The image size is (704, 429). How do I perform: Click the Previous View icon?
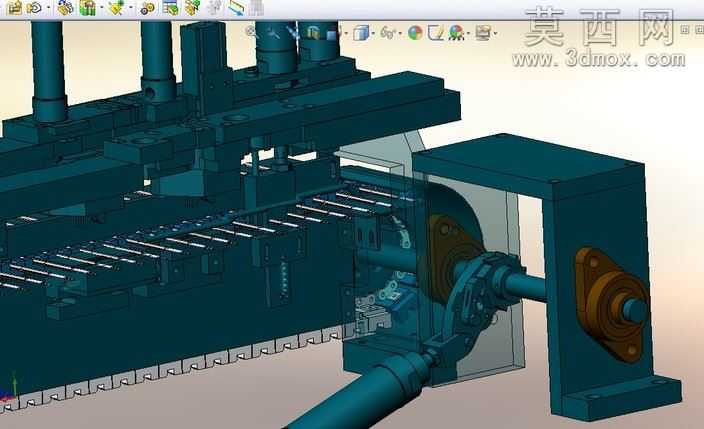click(x=293, y=32)
